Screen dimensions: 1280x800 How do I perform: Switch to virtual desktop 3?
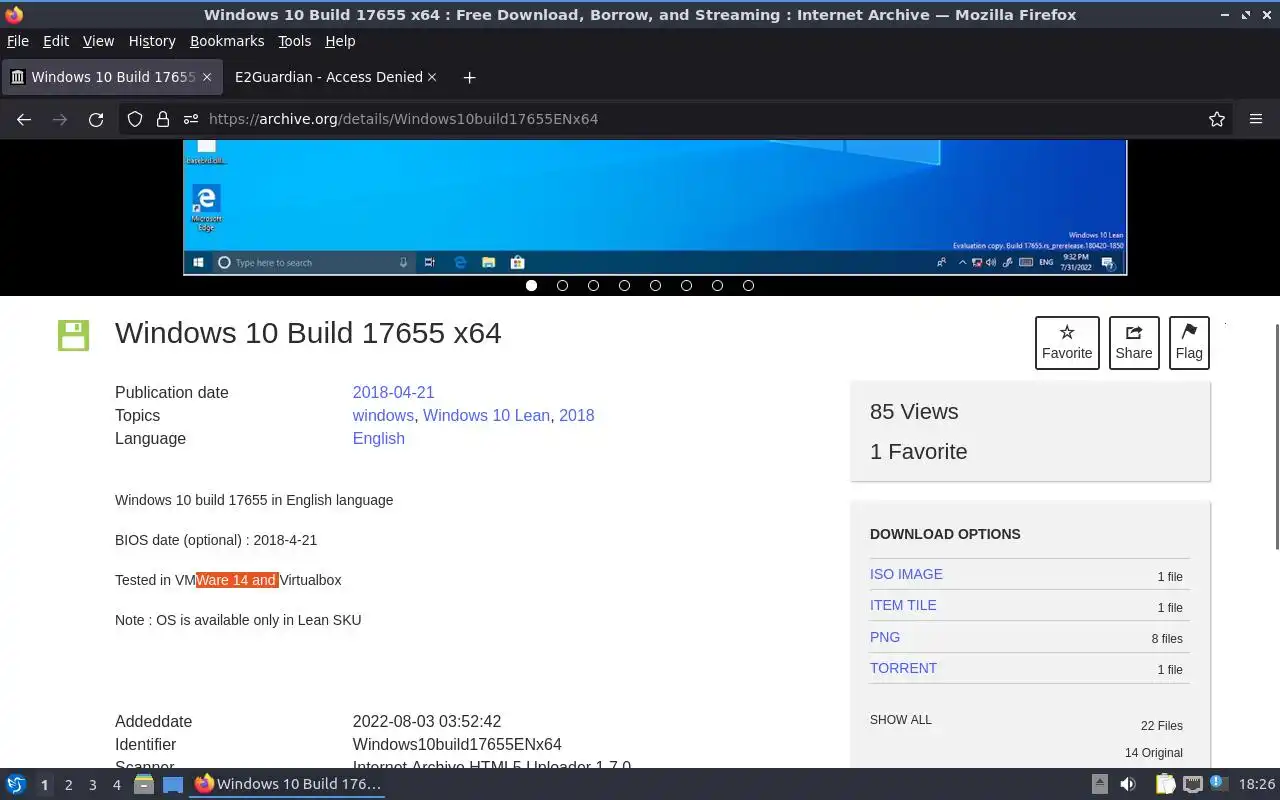92,785
